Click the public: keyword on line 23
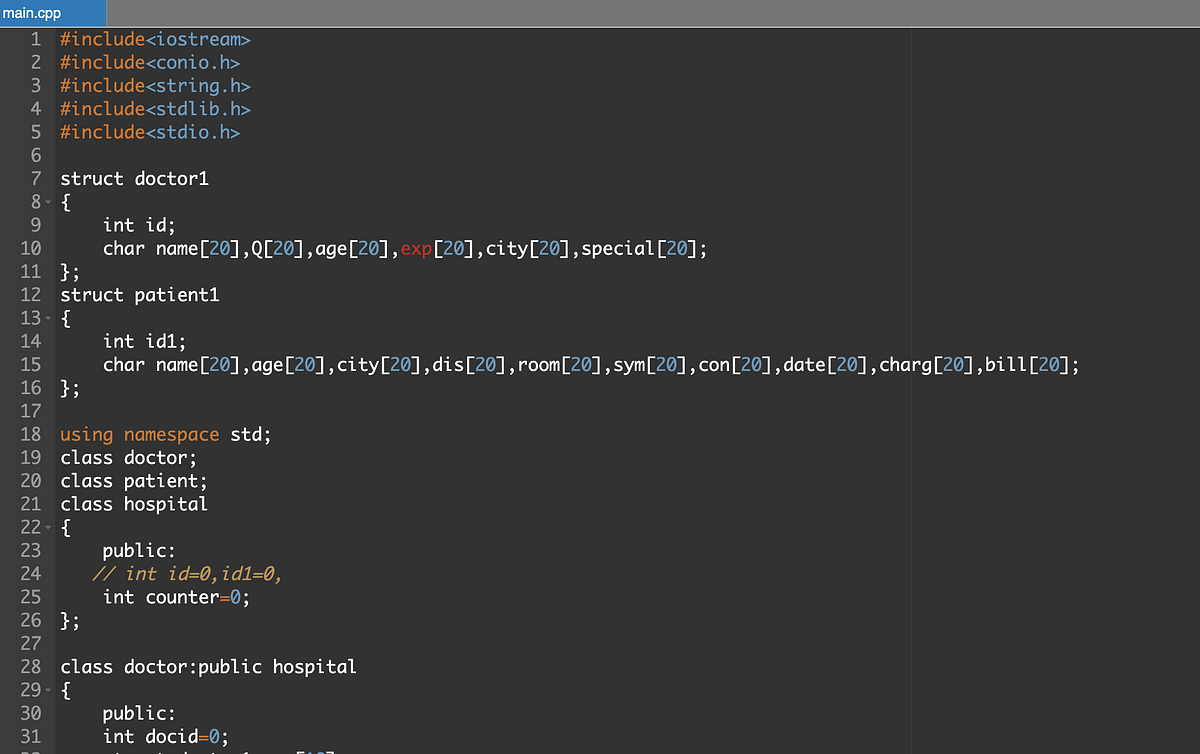The image size is (1200, 754). point(138,550)
